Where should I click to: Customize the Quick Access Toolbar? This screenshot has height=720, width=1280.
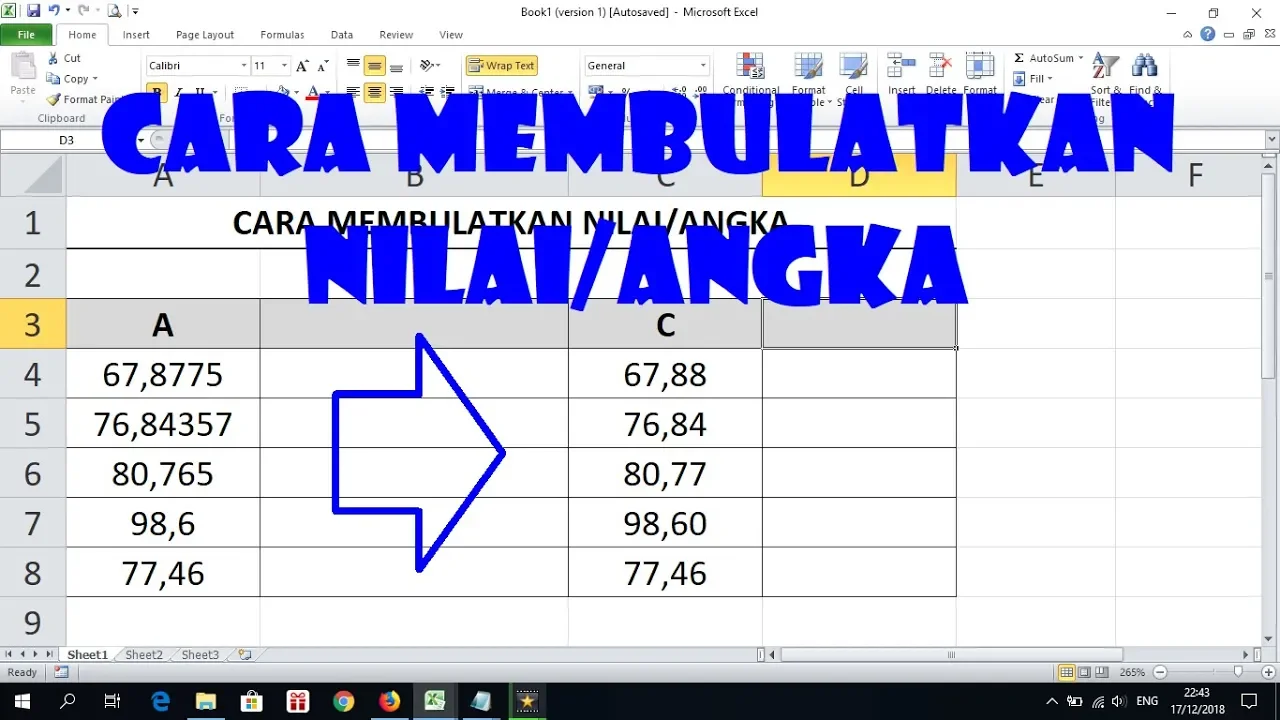pyautogui.click(x=133, y=12)
